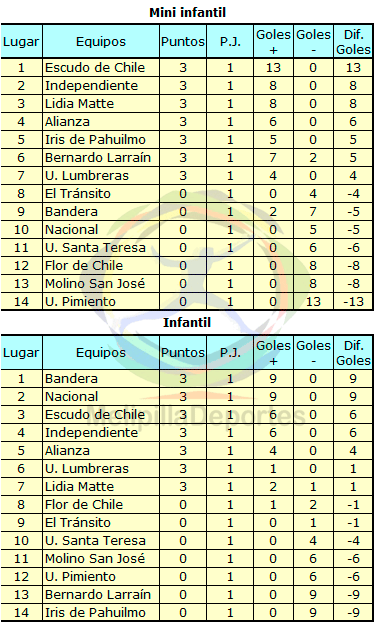Select Iris de Pahuilmo in the Infantil table
Screen dimensions: 374x622
point(95,612)
